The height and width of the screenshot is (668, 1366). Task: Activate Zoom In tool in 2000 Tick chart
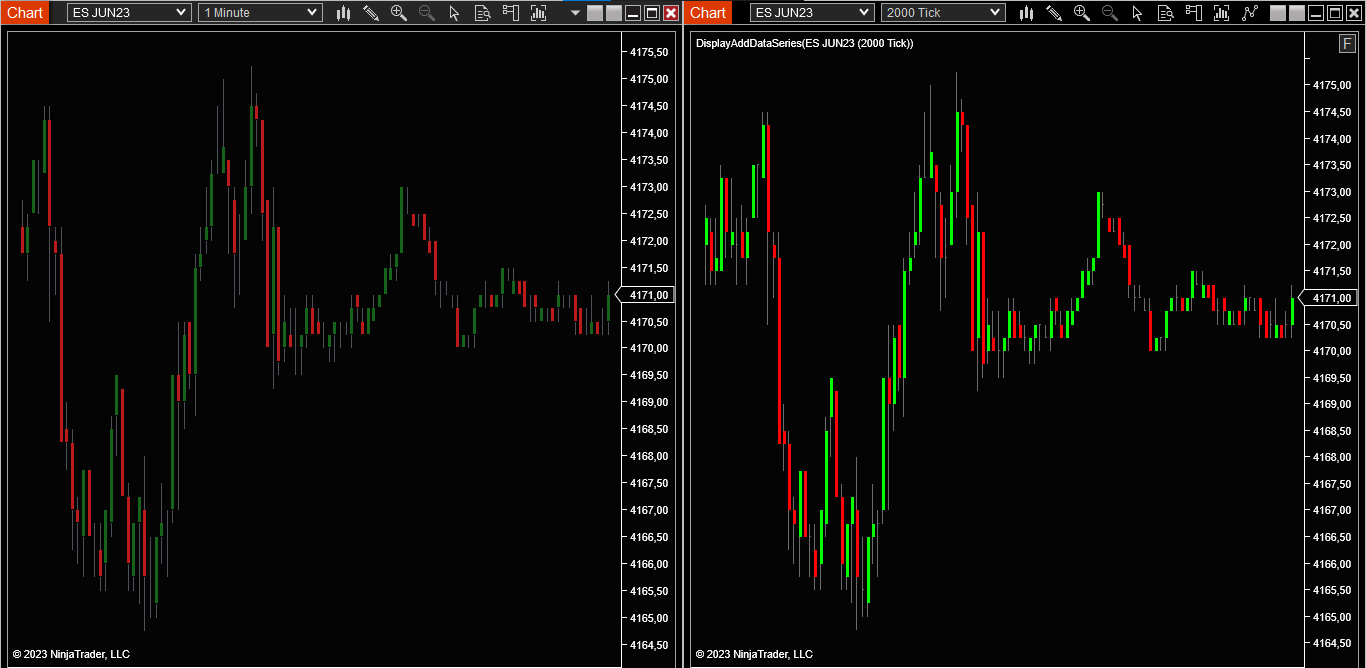[1082, 13]
